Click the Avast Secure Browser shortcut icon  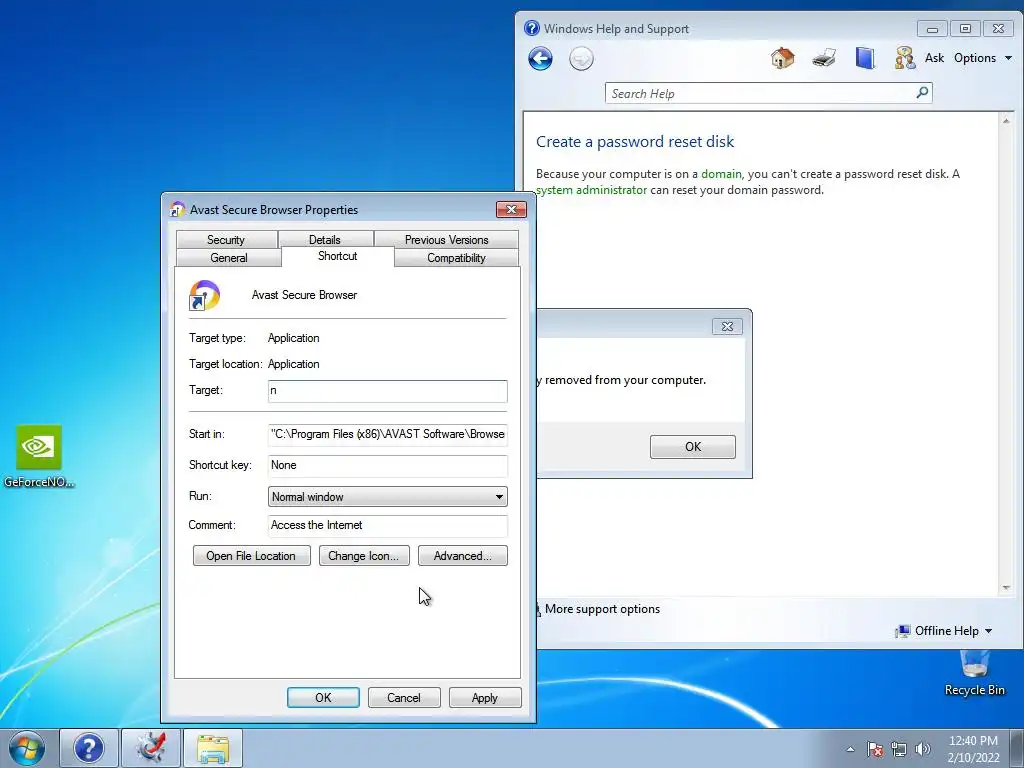coord(204,295)
